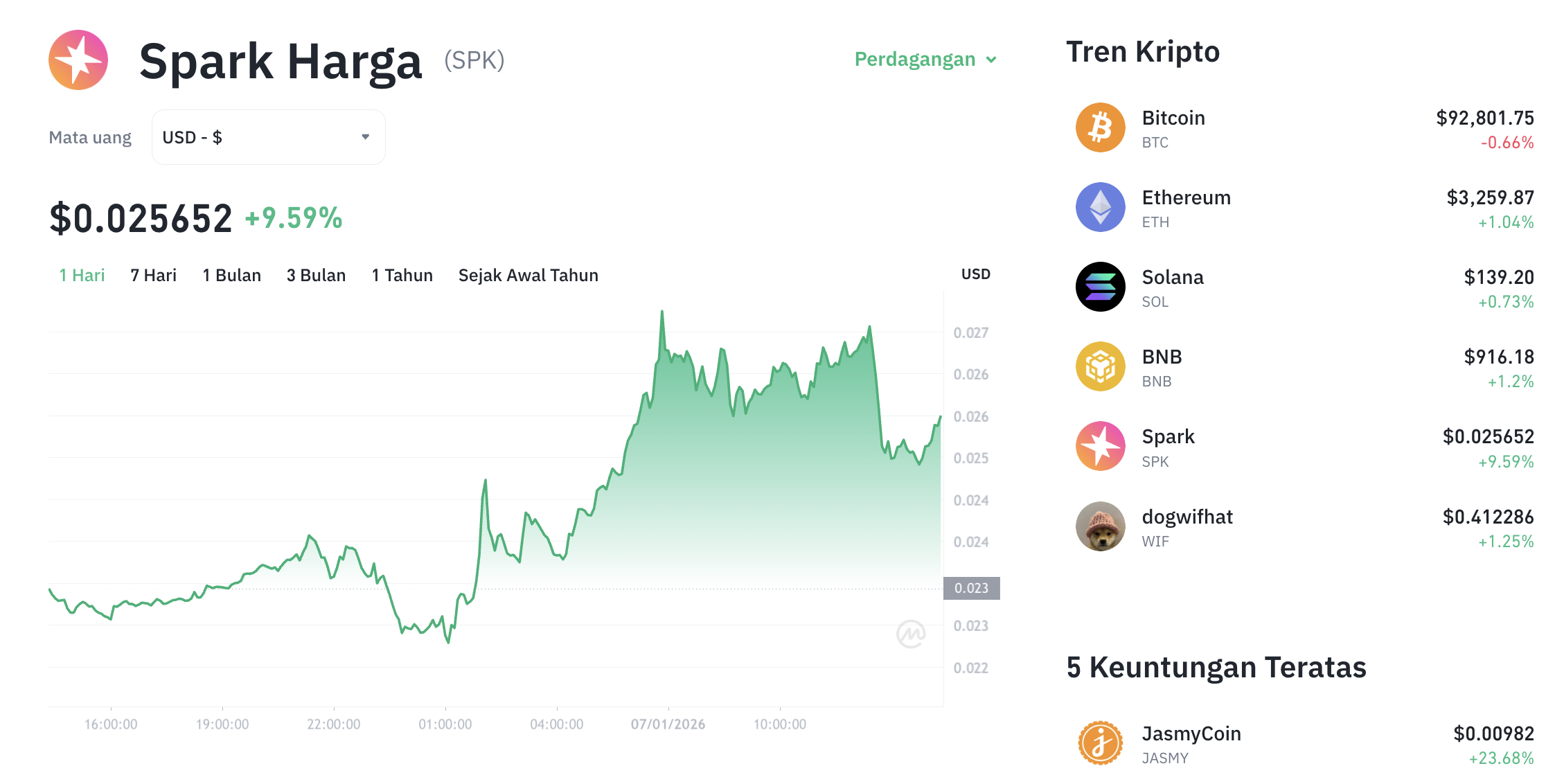This screenshot has height=784, width=1546.
Task: Open the Mata uang dropdown arrow
Action: point(366,137)
